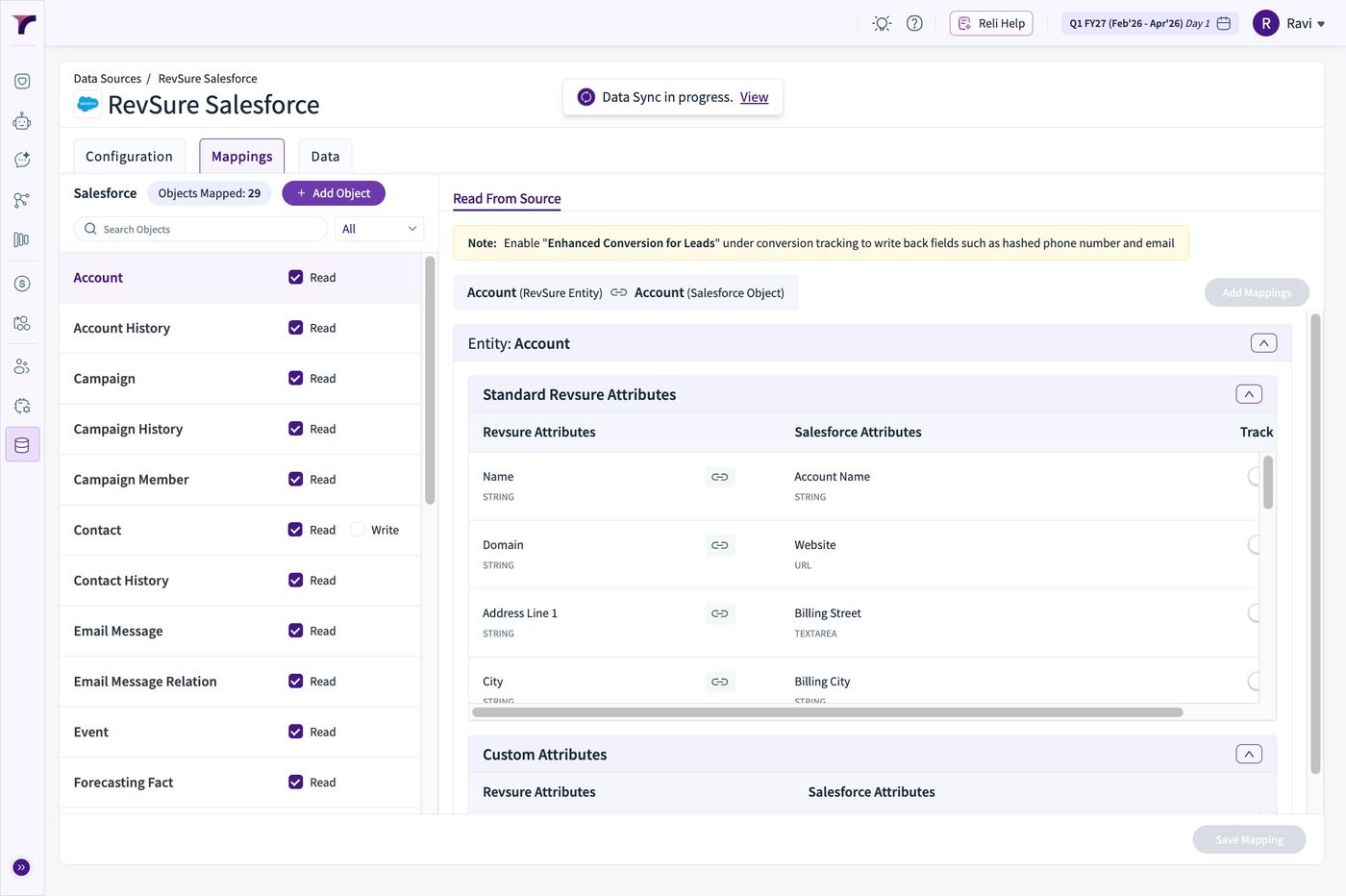
Task: Open the robot assistant sidebar icon
Action: point(22,121)
